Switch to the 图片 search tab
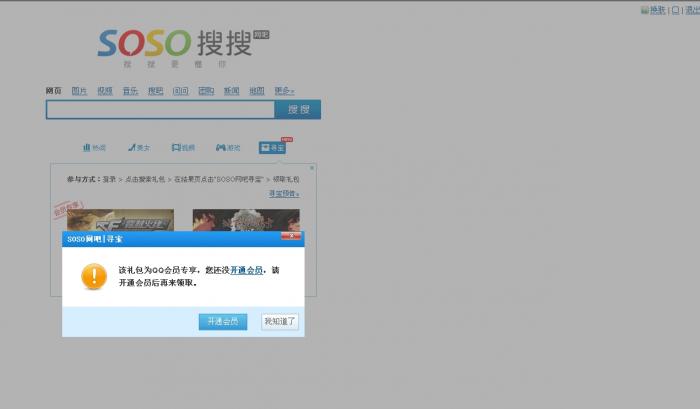The height and width of the screenshot is (409, 700). 79,91
